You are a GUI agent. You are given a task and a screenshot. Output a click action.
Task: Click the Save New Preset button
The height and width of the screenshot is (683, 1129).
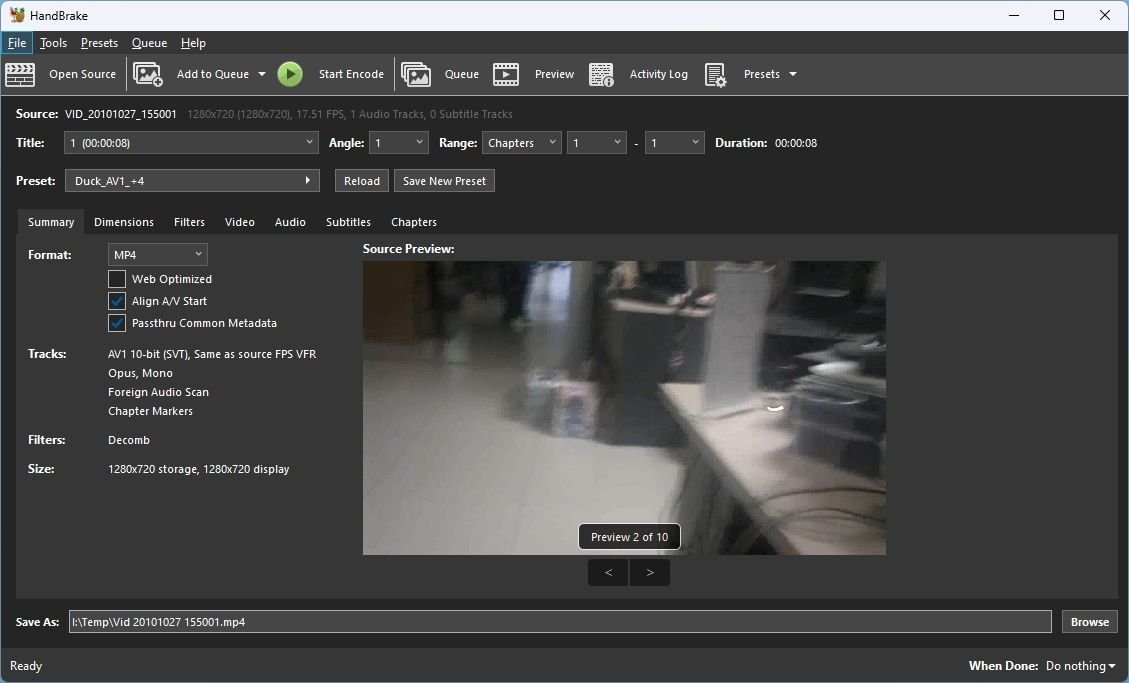tap(444, 181)
